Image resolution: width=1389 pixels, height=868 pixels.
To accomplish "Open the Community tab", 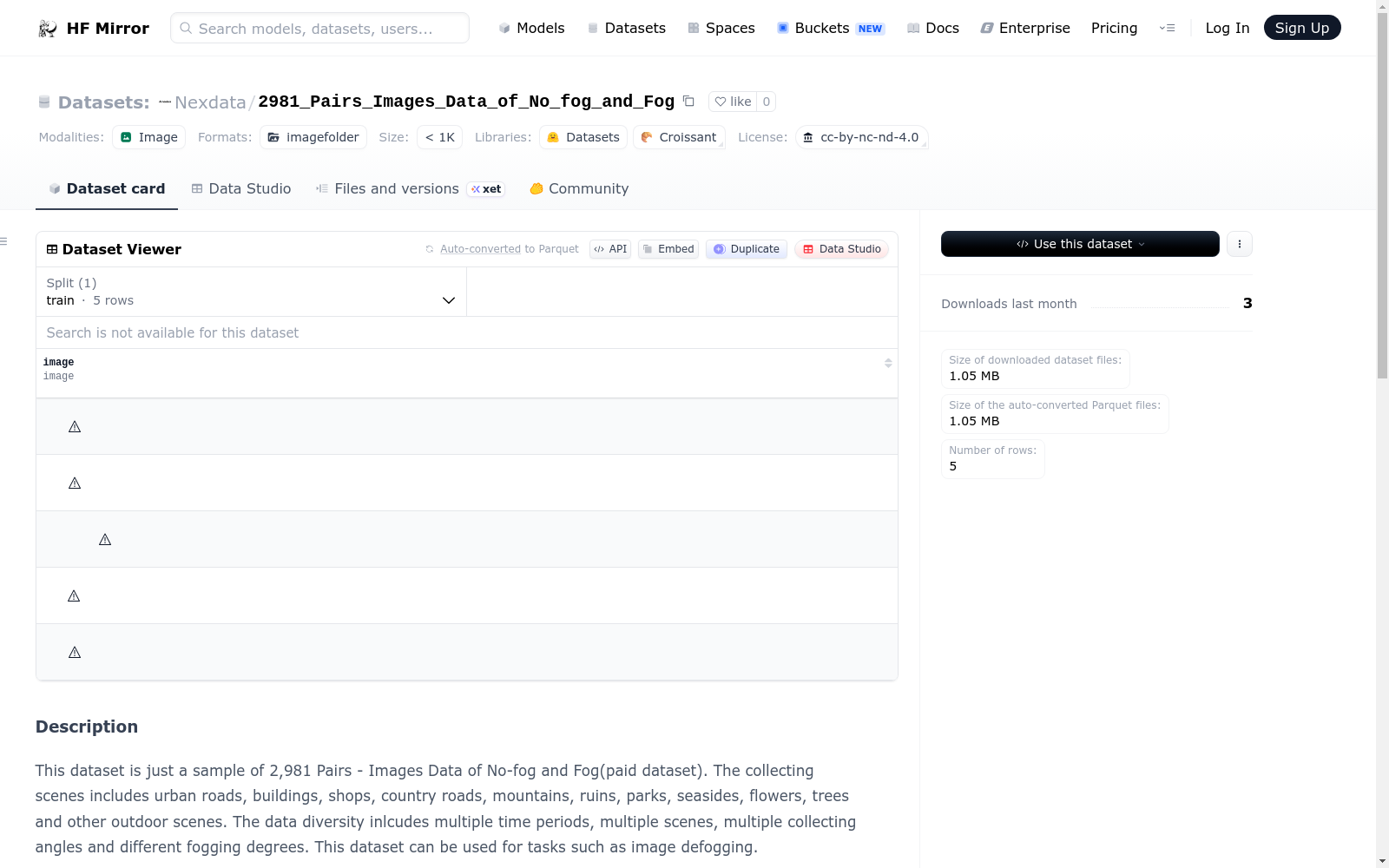I will (579, 188).
